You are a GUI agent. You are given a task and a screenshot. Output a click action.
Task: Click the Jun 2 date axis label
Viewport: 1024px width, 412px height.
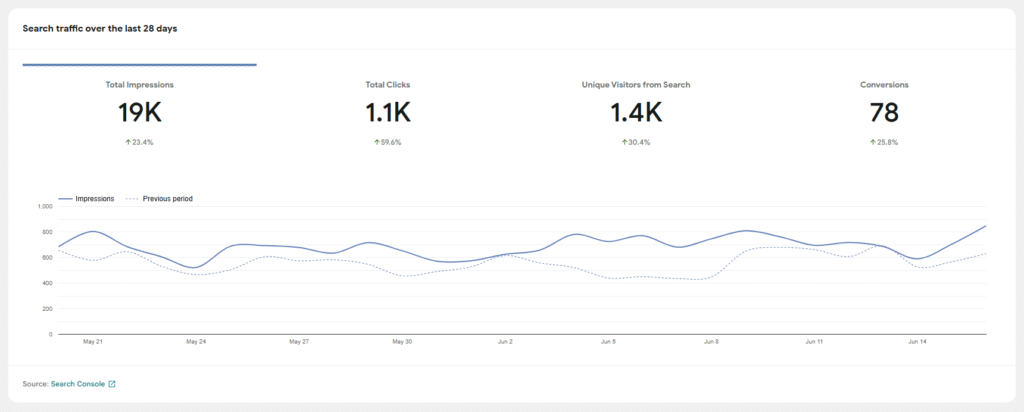505,342
